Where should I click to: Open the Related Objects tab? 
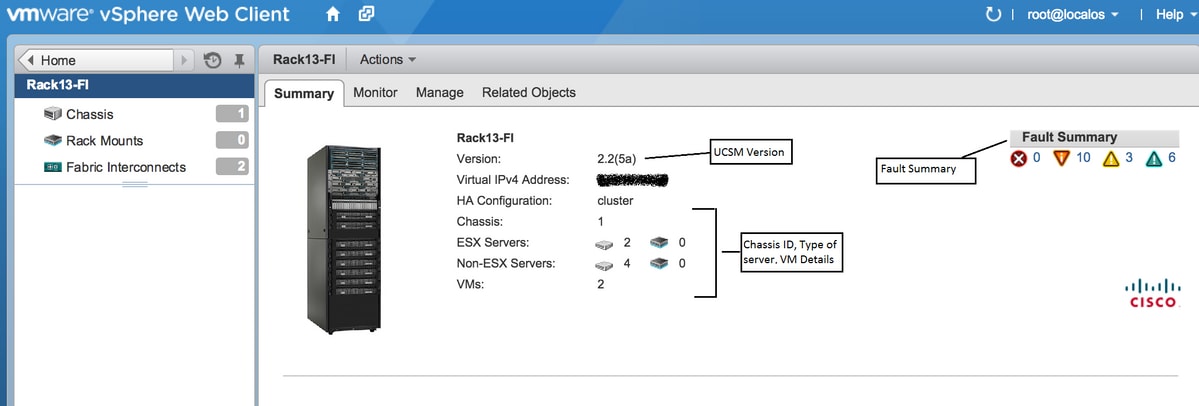point(528,93)
